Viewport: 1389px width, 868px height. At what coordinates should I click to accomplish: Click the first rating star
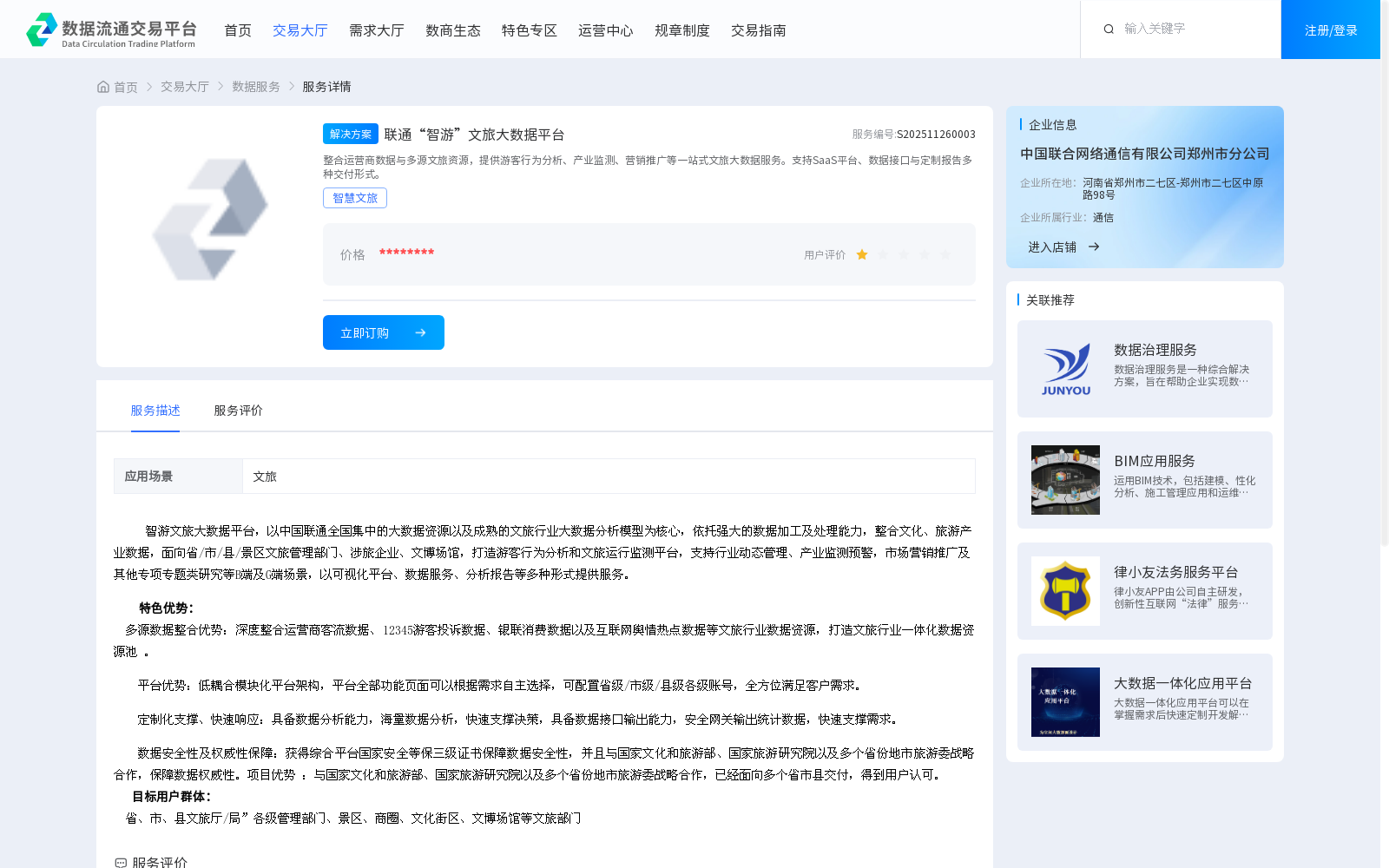(862, 254)
